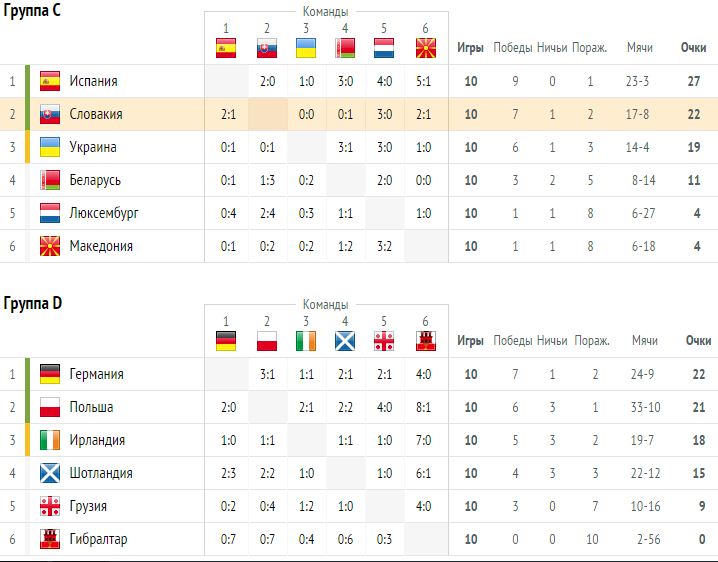Open the Словакия team link
The width and height of the screenshot is (718, 562).
(x=96, y=115)
